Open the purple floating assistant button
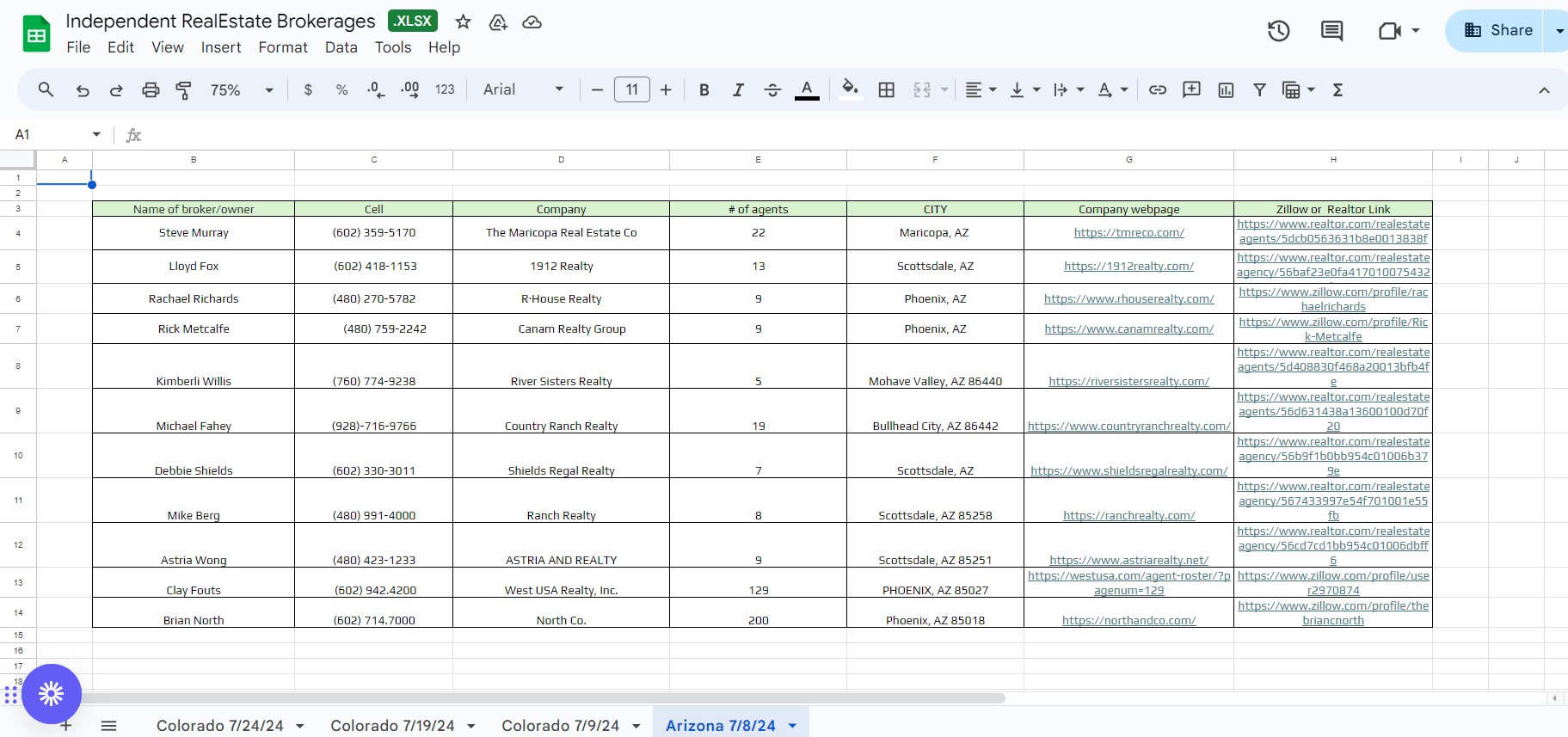Viewport: 1568px width, 737px height. coord(52,694)
